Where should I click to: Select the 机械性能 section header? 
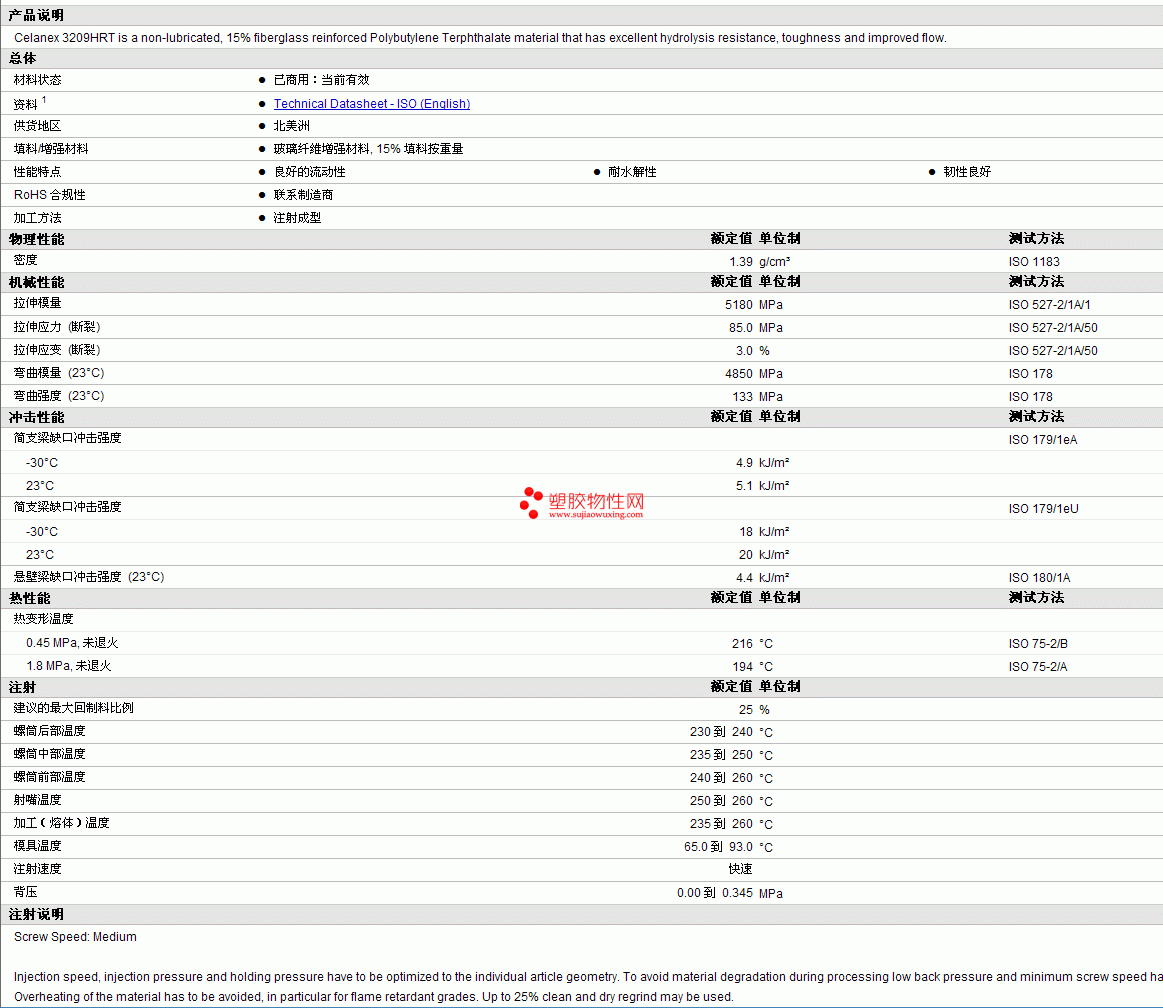coord(36,283)
